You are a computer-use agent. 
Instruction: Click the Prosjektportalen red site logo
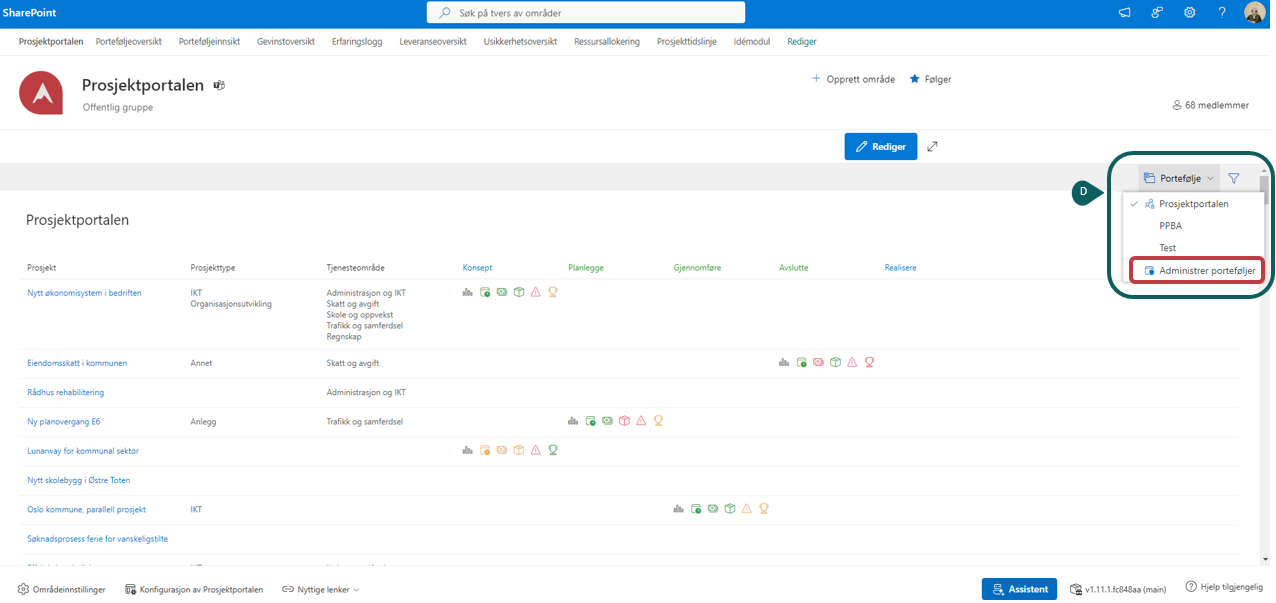tap(41, 93)
